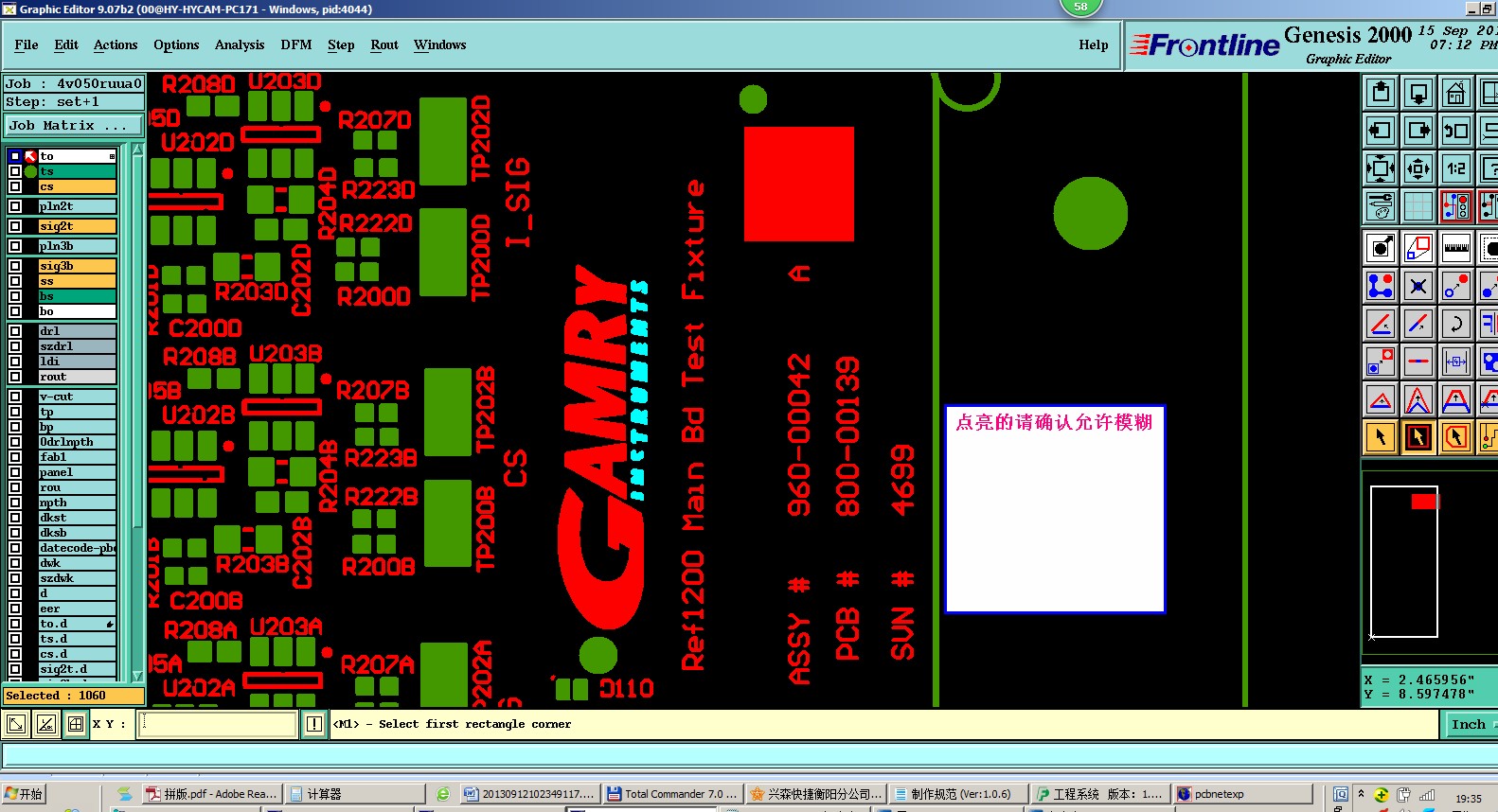Click the red trapezoid shape icon
1498x812 pixels.
(x=1456, y=399)
